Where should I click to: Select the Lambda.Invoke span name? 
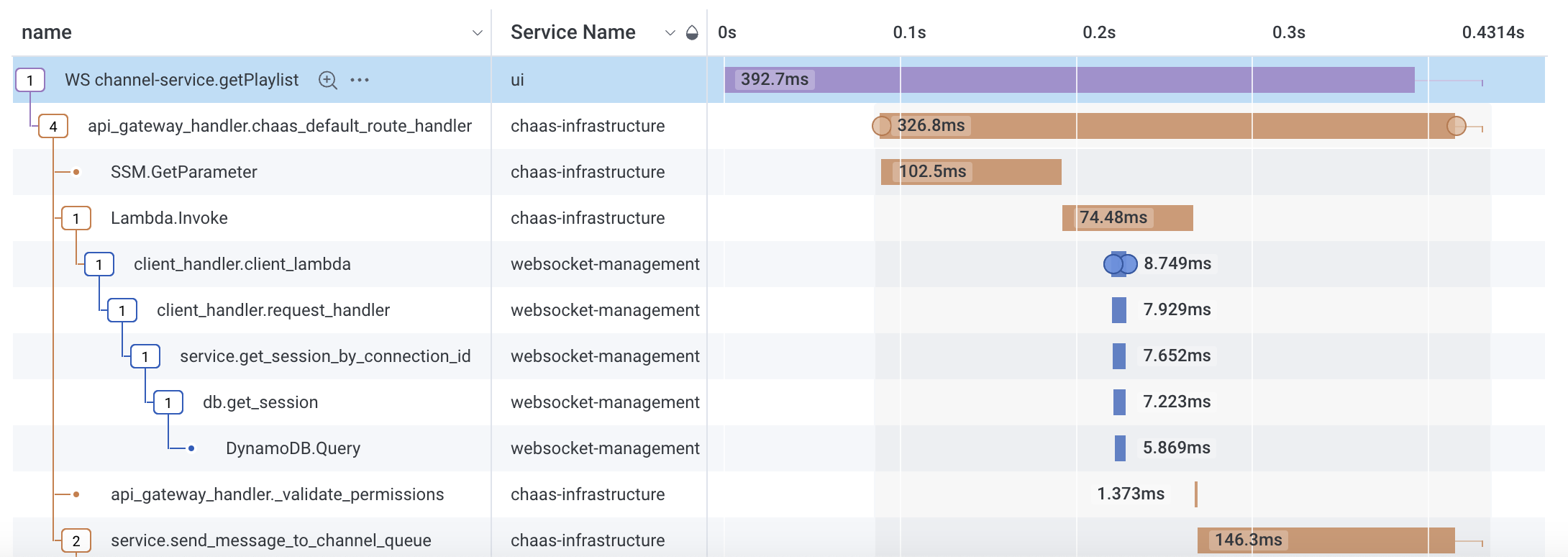(169, 218)
